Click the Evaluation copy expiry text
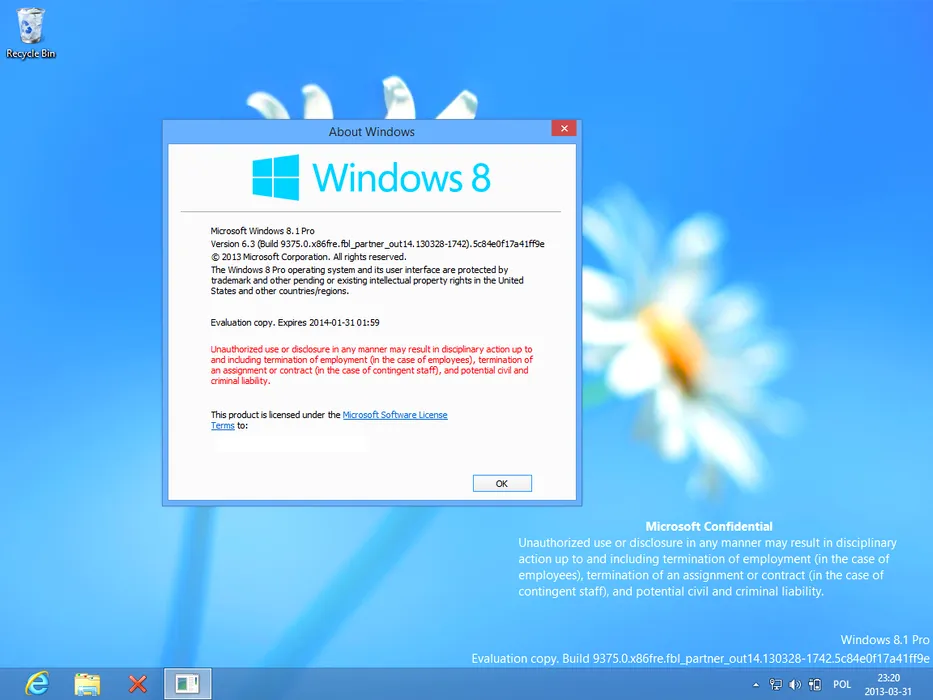933x700 pixels. [x=295, y=322]
